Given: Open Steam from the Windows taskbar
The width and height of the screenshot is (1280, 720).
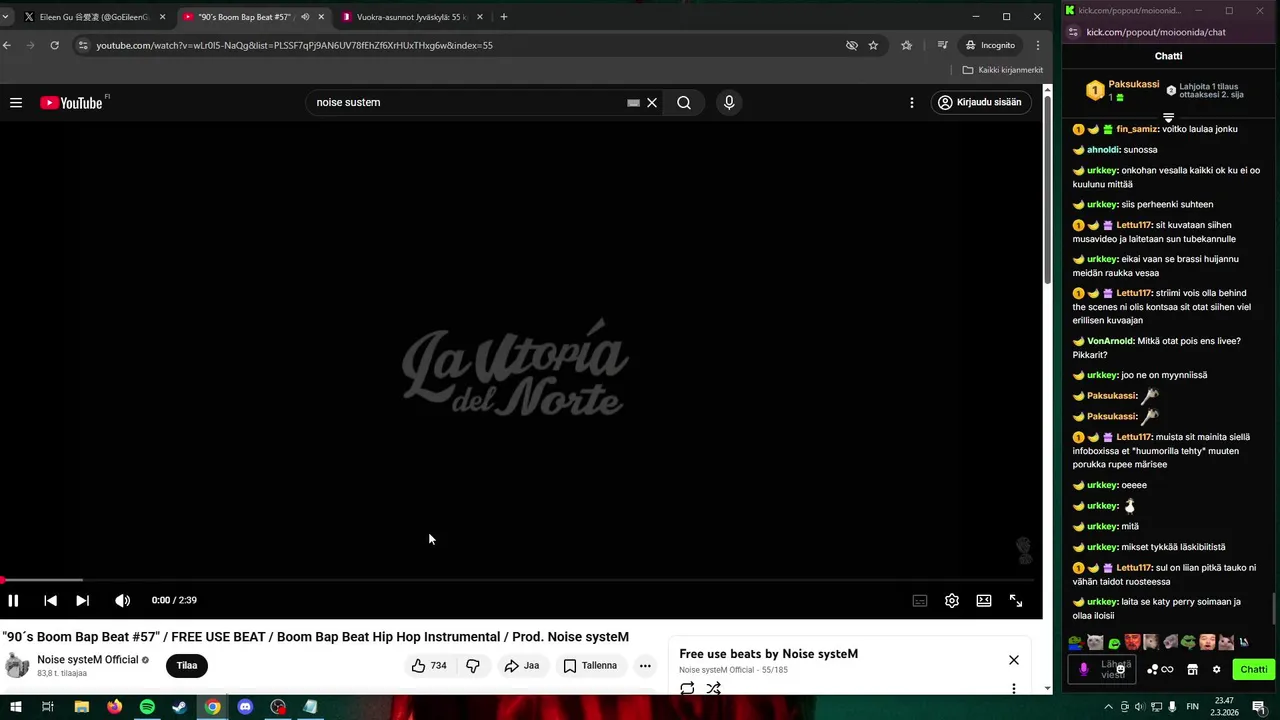Looking at the screenshot, I should click(179, 707).
